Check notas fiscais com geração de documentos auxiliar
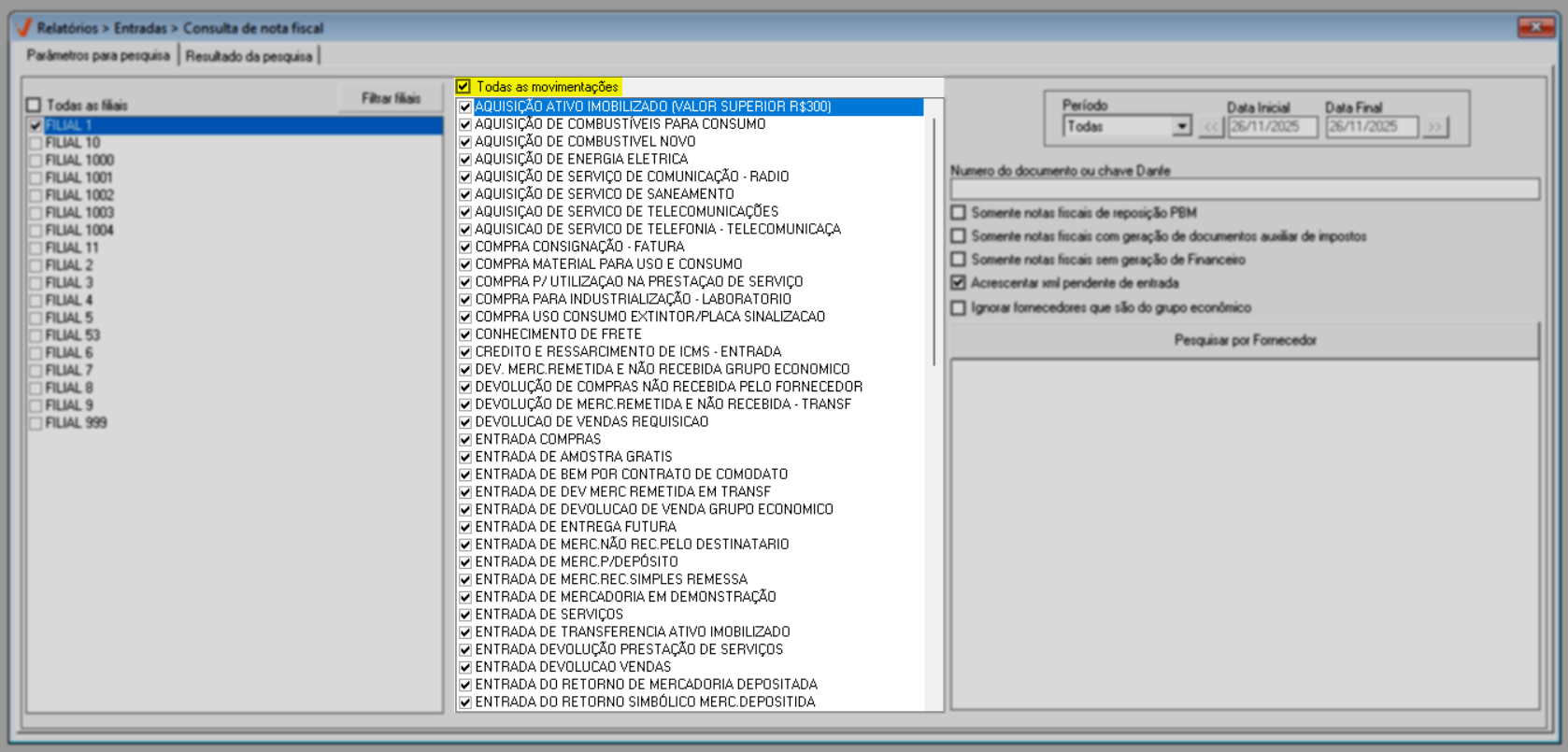The width and height of the screenshot is (1568, 752). pyautogui.click(x=959, y=236)
